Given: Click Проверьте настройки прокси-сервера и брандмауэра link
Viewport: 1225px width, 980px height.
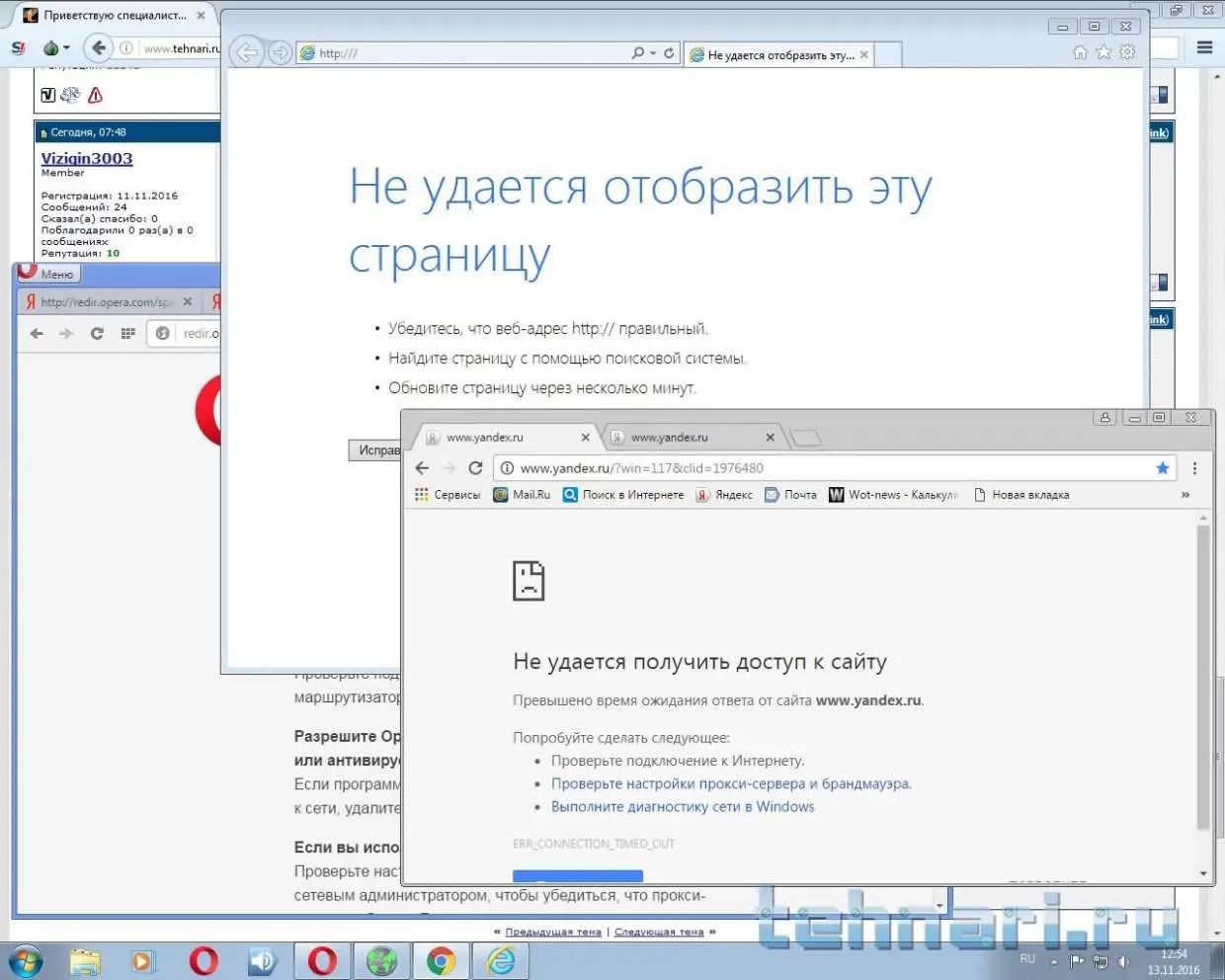Looking at the screenshot, I should click(x=731, y=783).
